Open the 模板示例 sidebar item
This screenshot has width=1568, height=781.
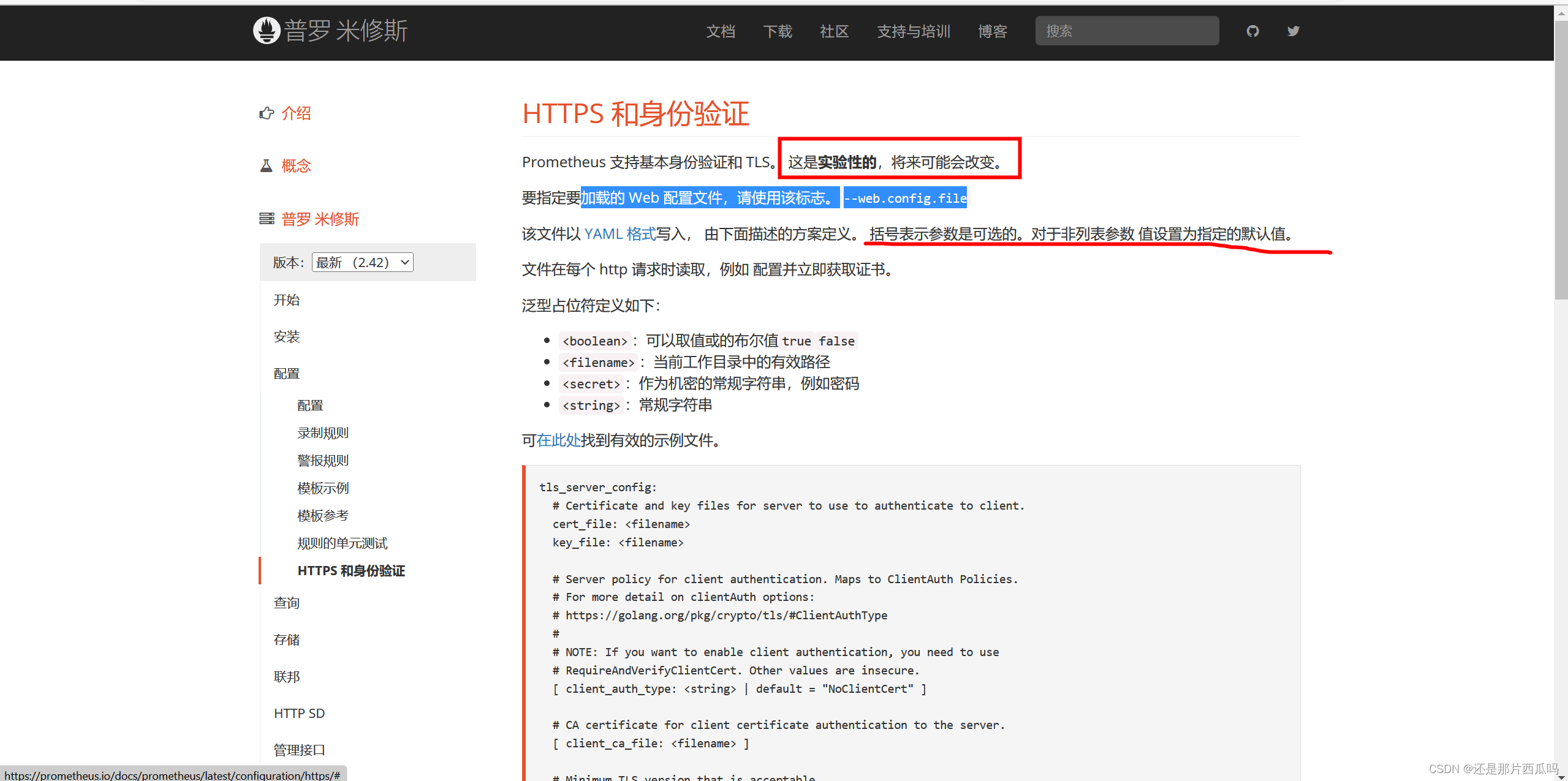pos(323,488)
